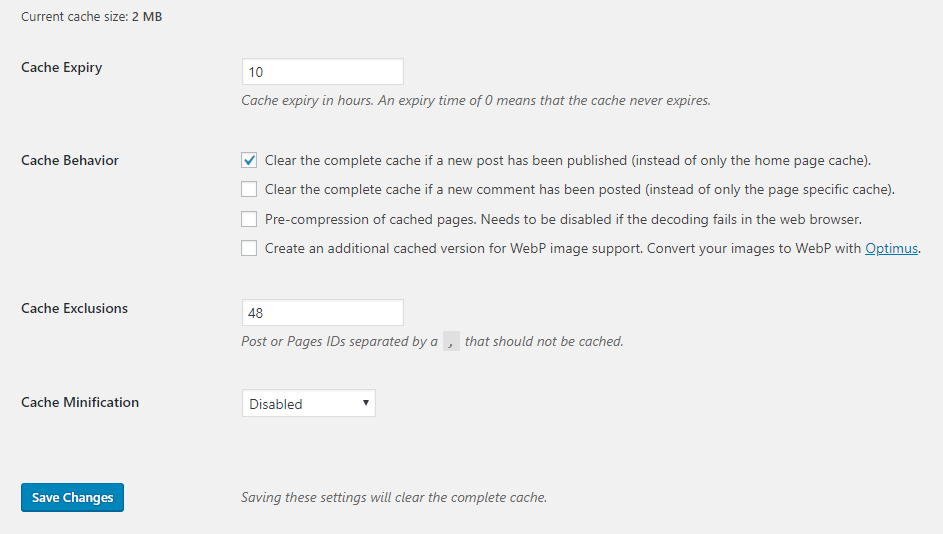This screenshot has height=534, width=943.
Task: Click the Cache Exclusions heading label
Action: coord(75,308)
